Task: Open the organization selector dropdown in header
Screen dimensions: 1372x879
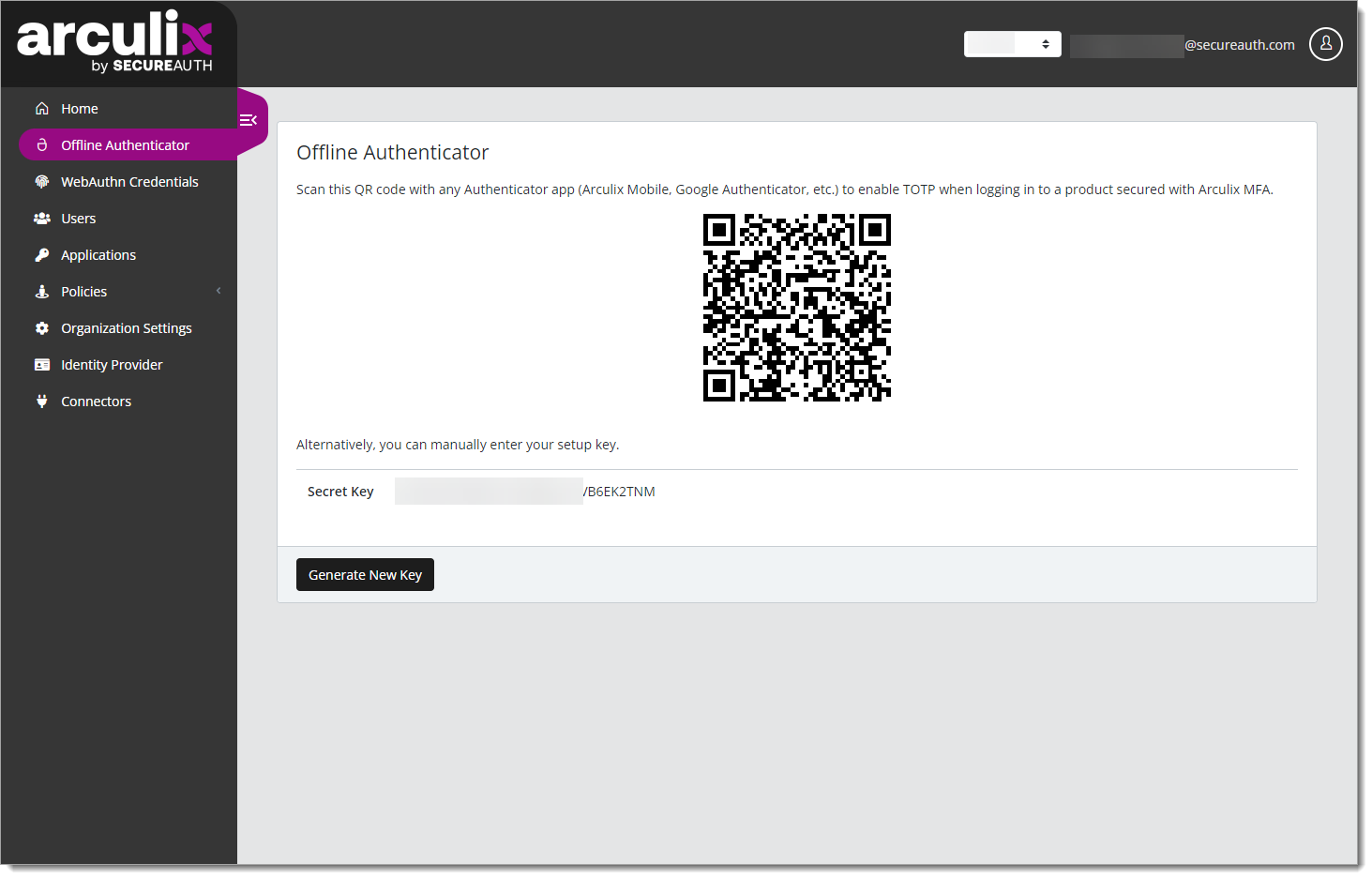Action: 1012,44
